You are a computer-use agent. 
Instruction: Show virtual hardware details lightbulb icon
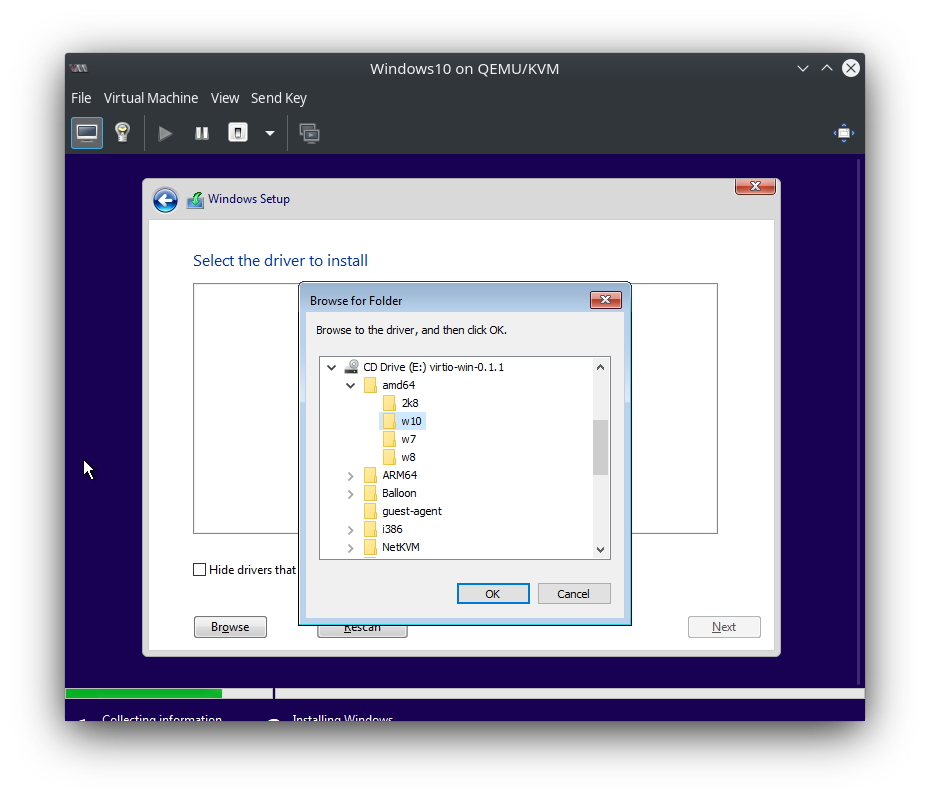click(x=122, y=133)
